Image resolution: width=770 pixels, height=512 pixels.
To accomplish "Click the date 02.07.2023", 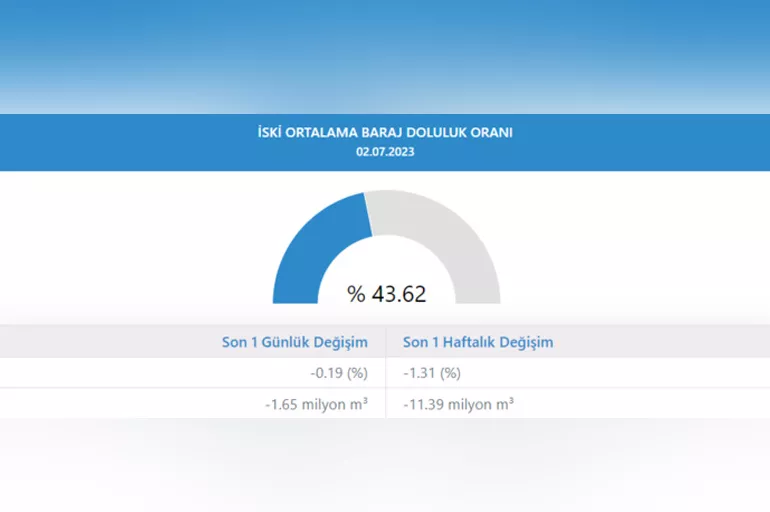I will (x=385, y=152).
